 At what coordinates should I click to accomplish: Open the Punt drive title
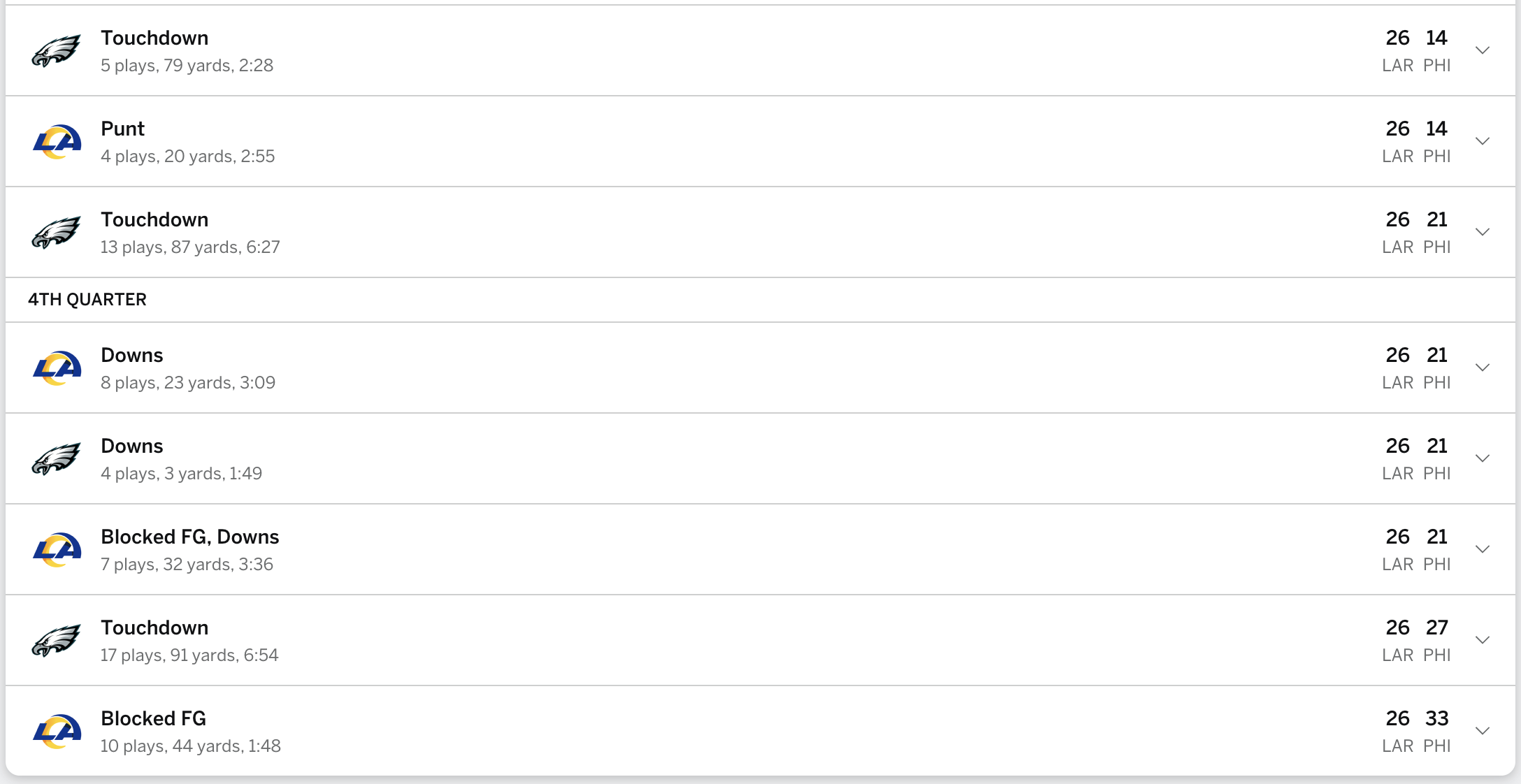click(x=123, y=129)
